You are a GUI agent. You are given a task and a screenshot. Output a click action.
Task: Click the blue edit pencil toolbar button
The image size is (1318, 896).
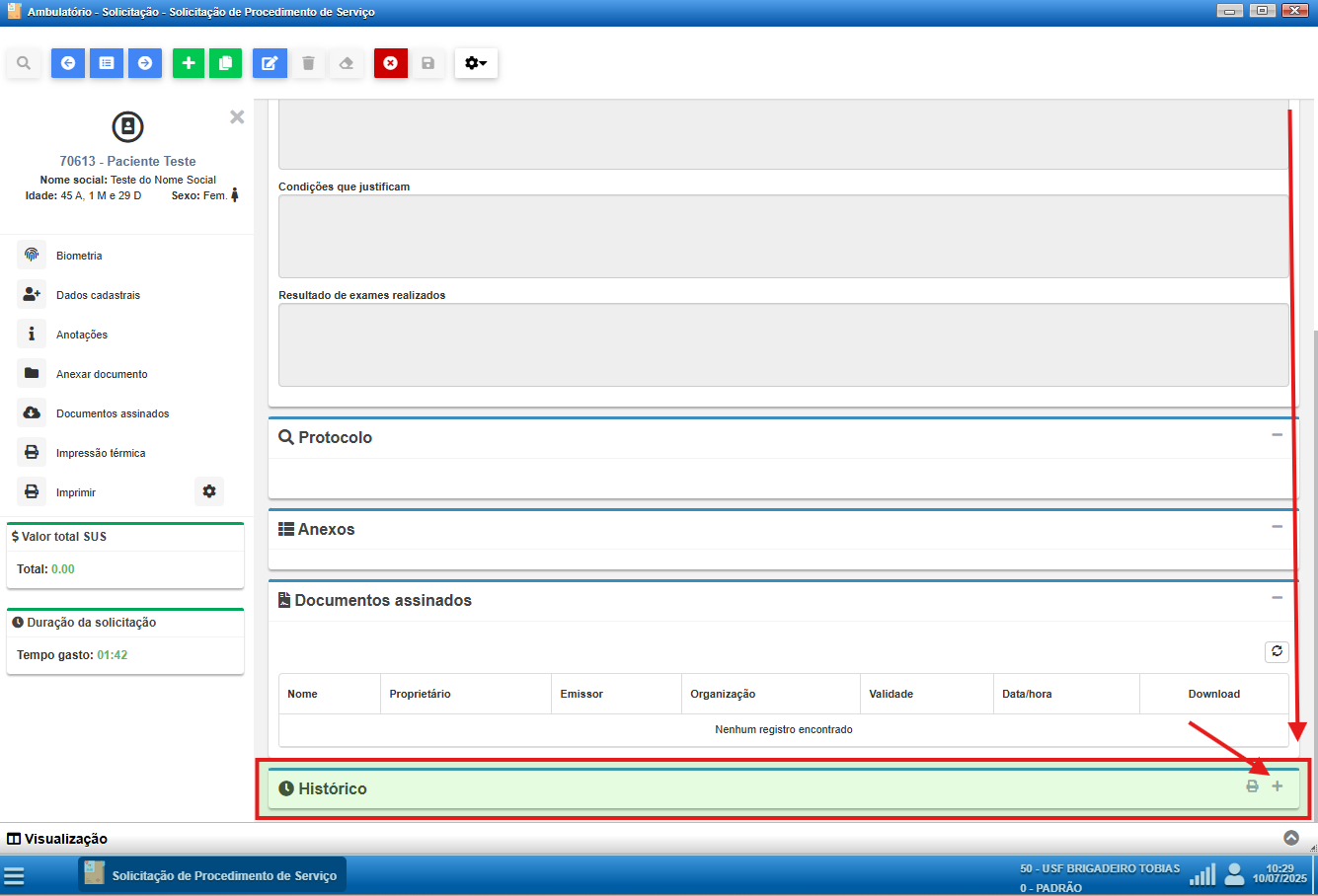270,63
